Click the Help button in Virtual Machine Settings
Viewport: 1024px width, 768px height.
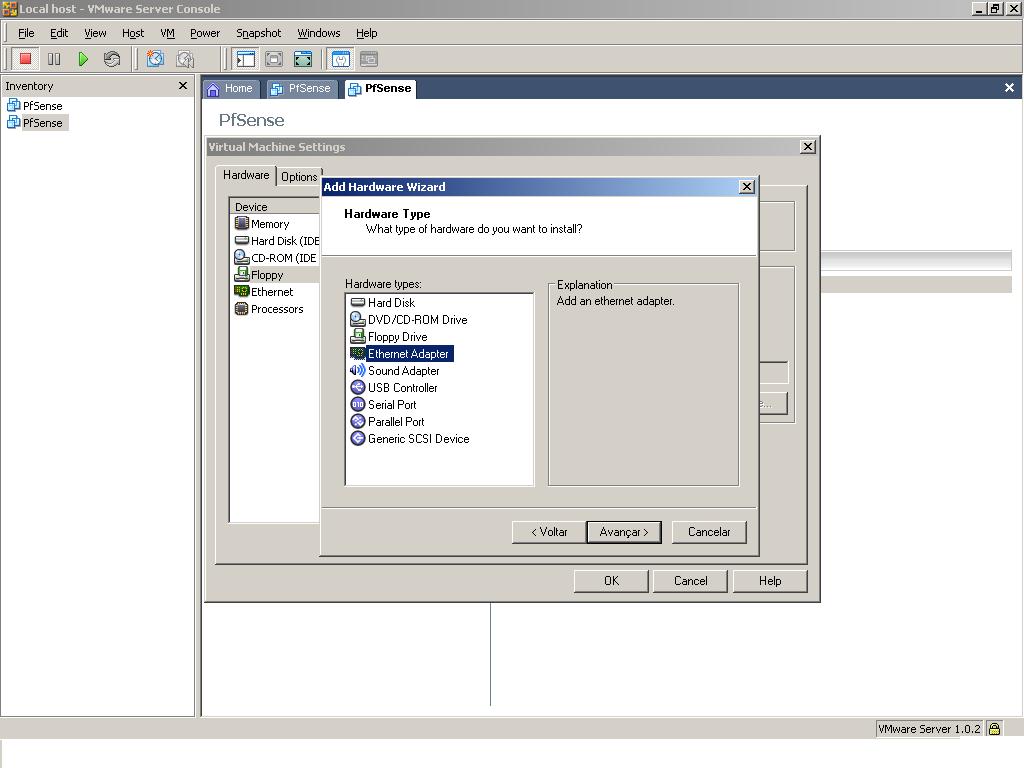770,581
